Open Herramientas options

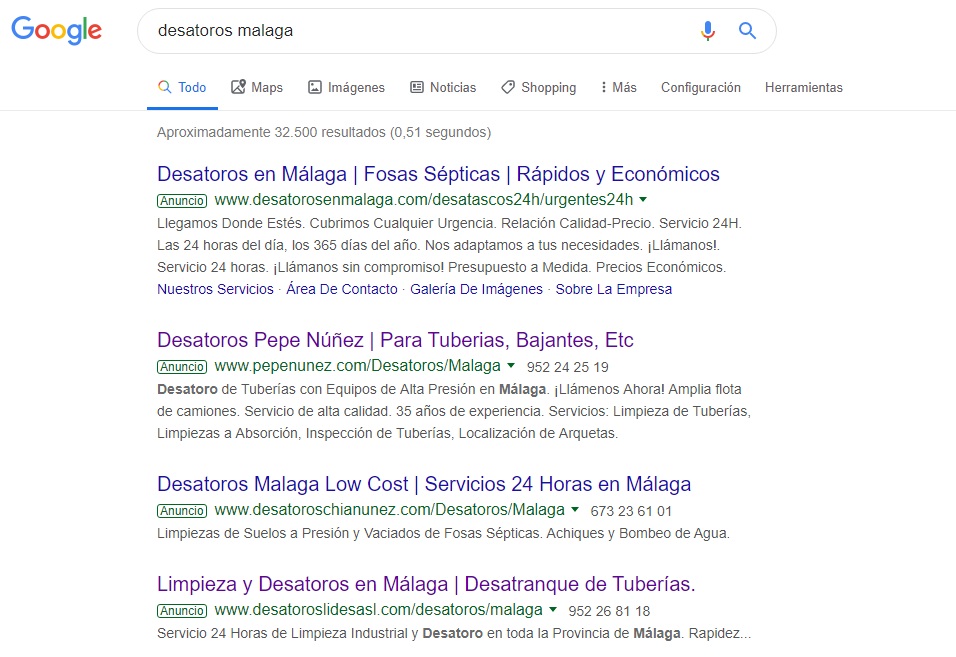click(x=804, y=87)
